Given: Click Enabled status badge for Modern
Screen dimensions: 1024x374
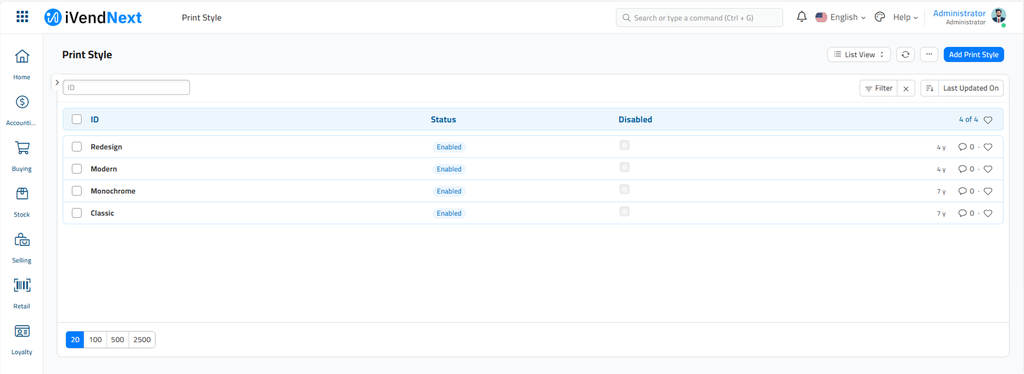Looking at the screenshot, I should (x=449, y=169).
